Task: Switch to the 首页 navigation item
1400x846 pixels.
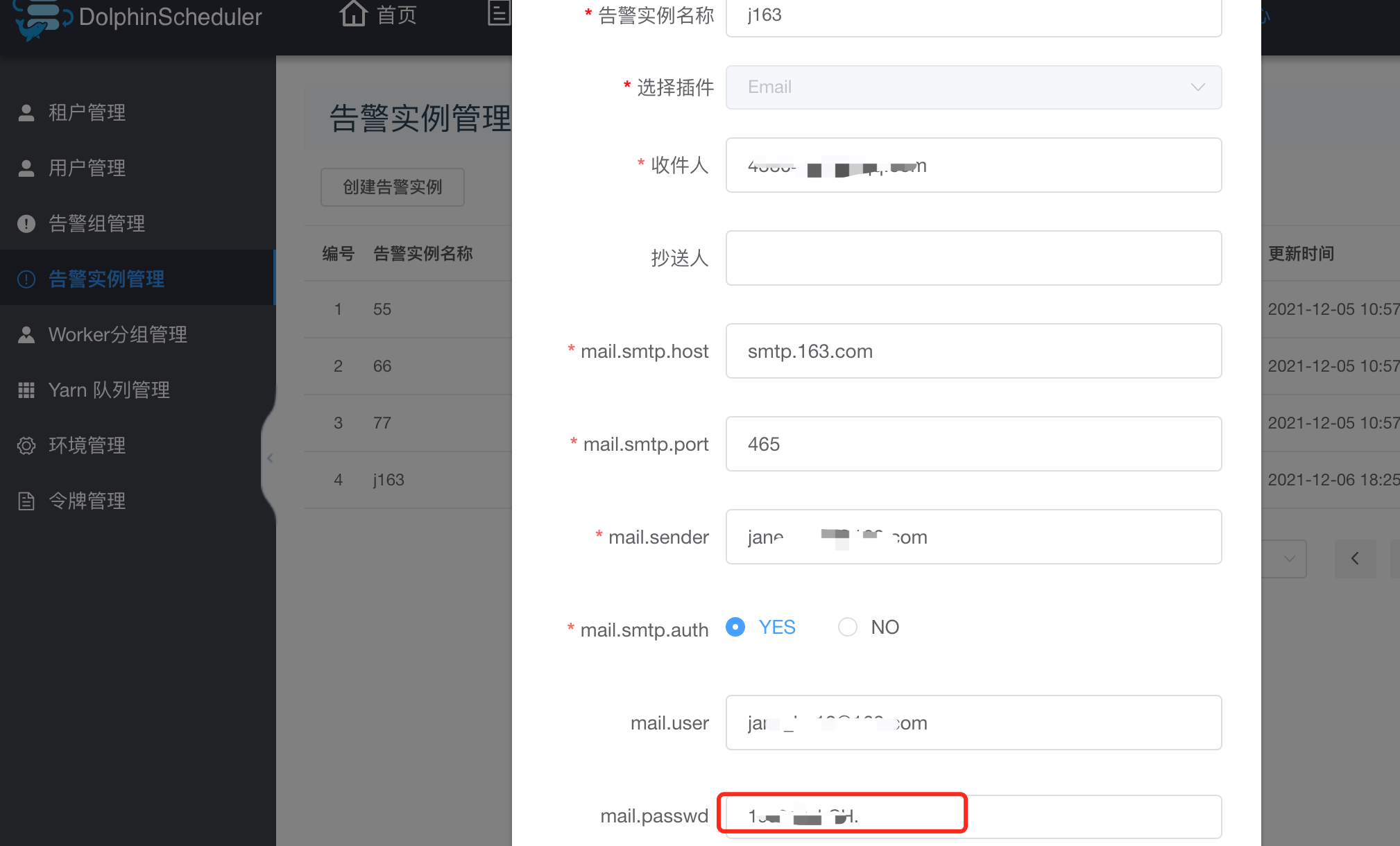Action: [378, 15]
